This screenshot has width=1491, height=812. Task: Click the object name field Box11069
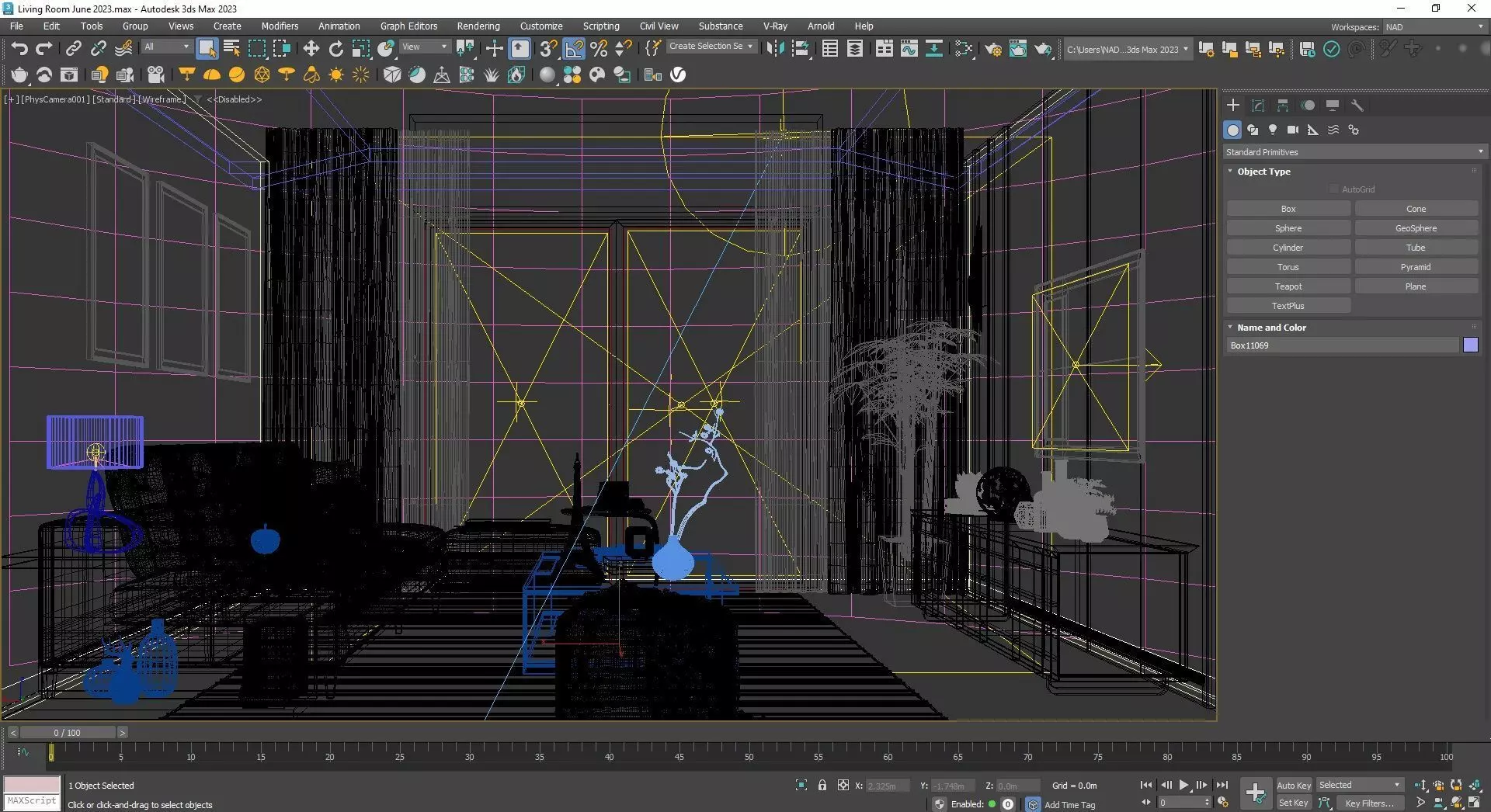(1343, 345)
